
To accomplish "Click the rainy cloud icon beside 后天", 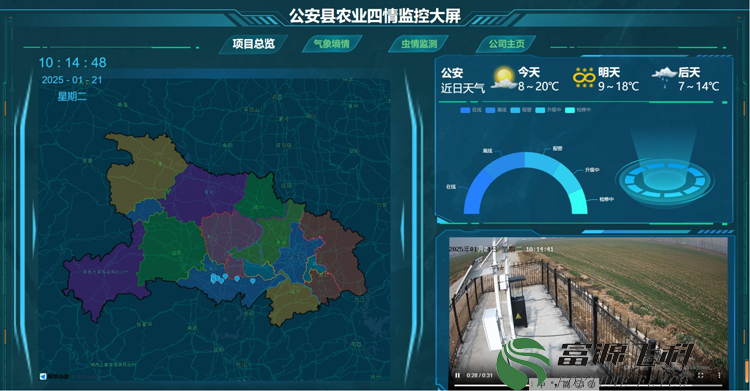I will pos(664,77).
